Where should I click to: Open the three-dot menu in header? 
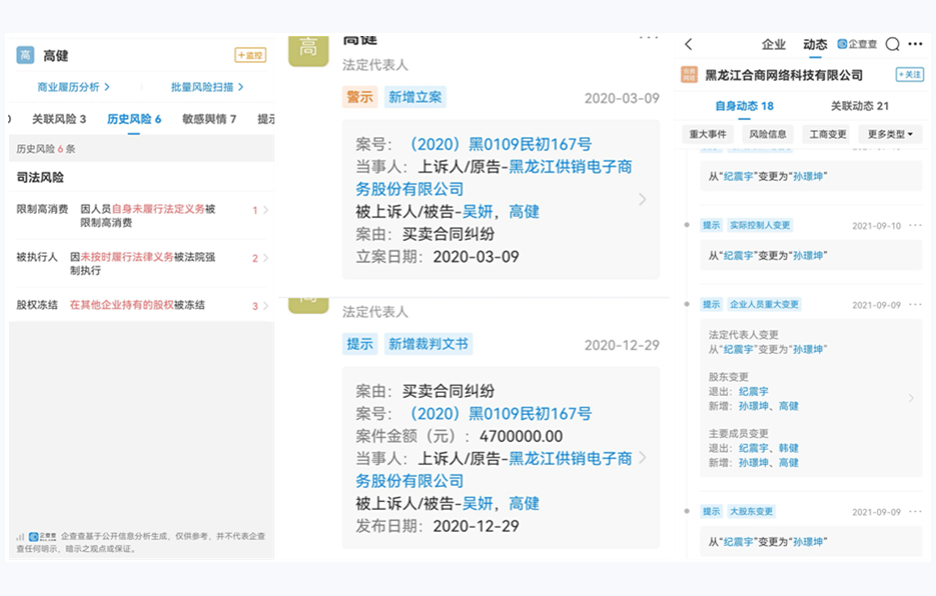[x=915, y=45]
